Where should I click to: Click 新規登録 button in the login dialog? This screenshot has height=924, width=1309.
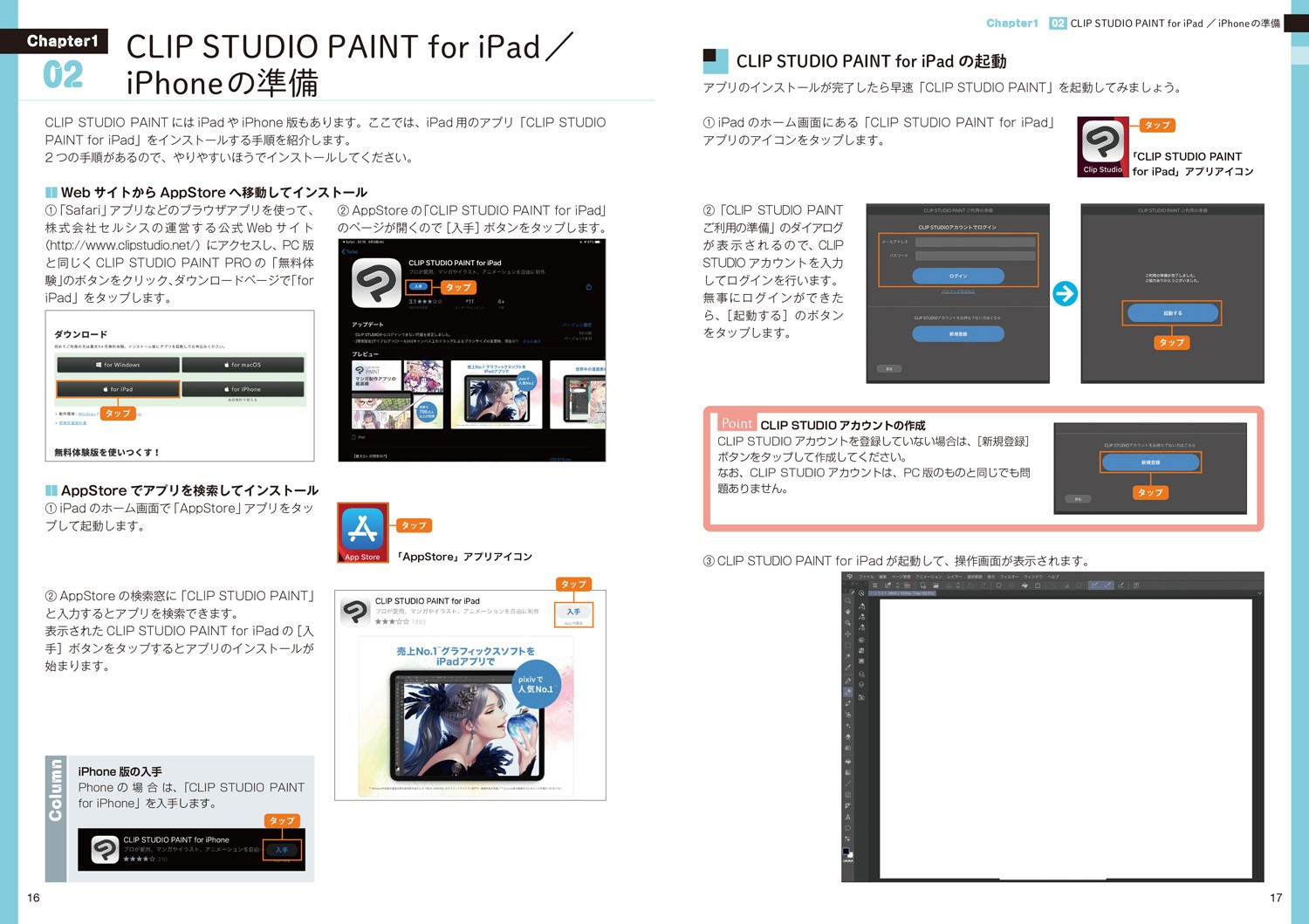pos(958,334)
